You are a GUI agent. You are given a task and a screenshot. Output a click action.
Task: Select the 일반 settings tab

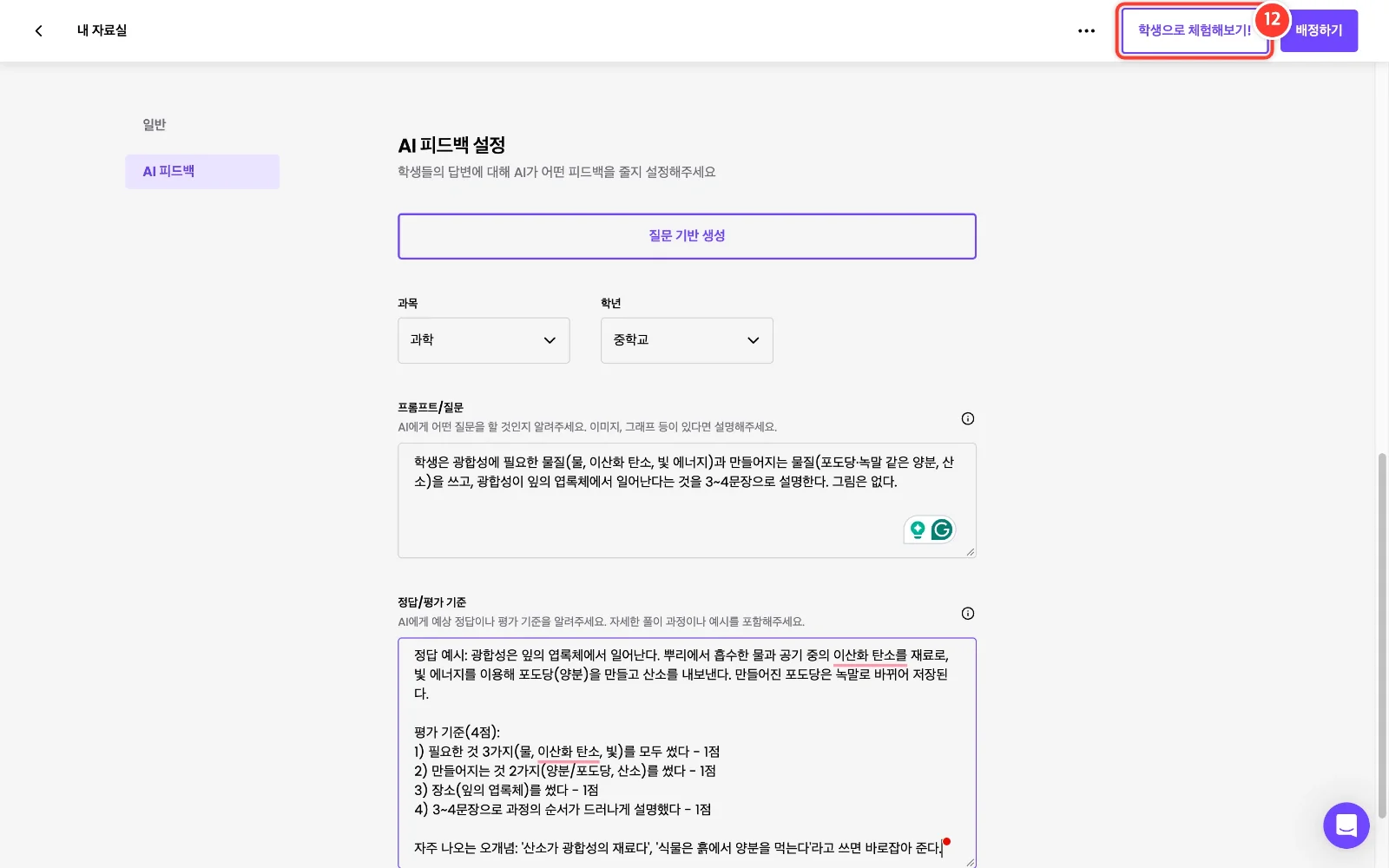click(155, 124)
